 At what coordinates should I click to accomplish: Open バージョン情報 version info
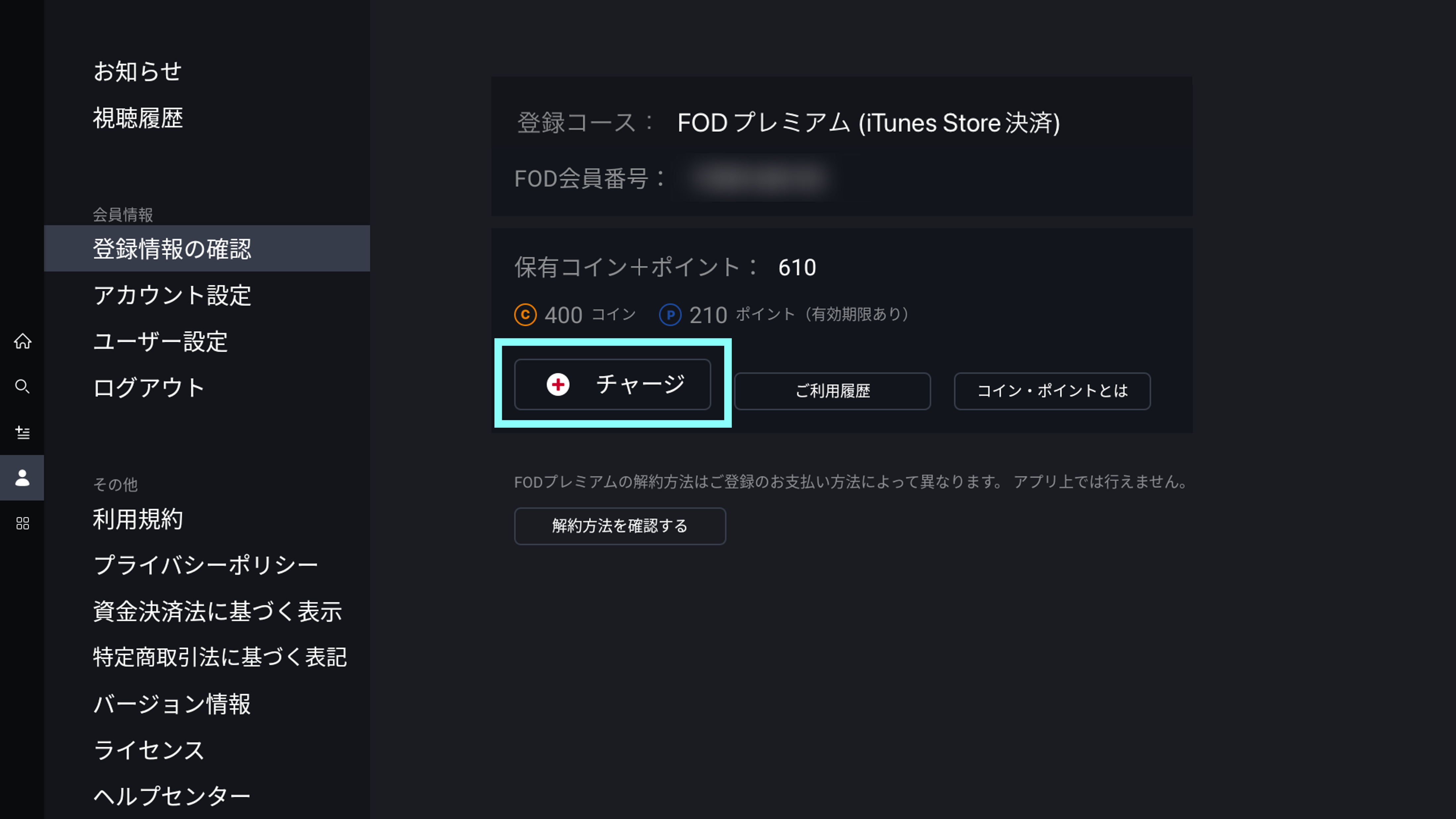point(172,704)
